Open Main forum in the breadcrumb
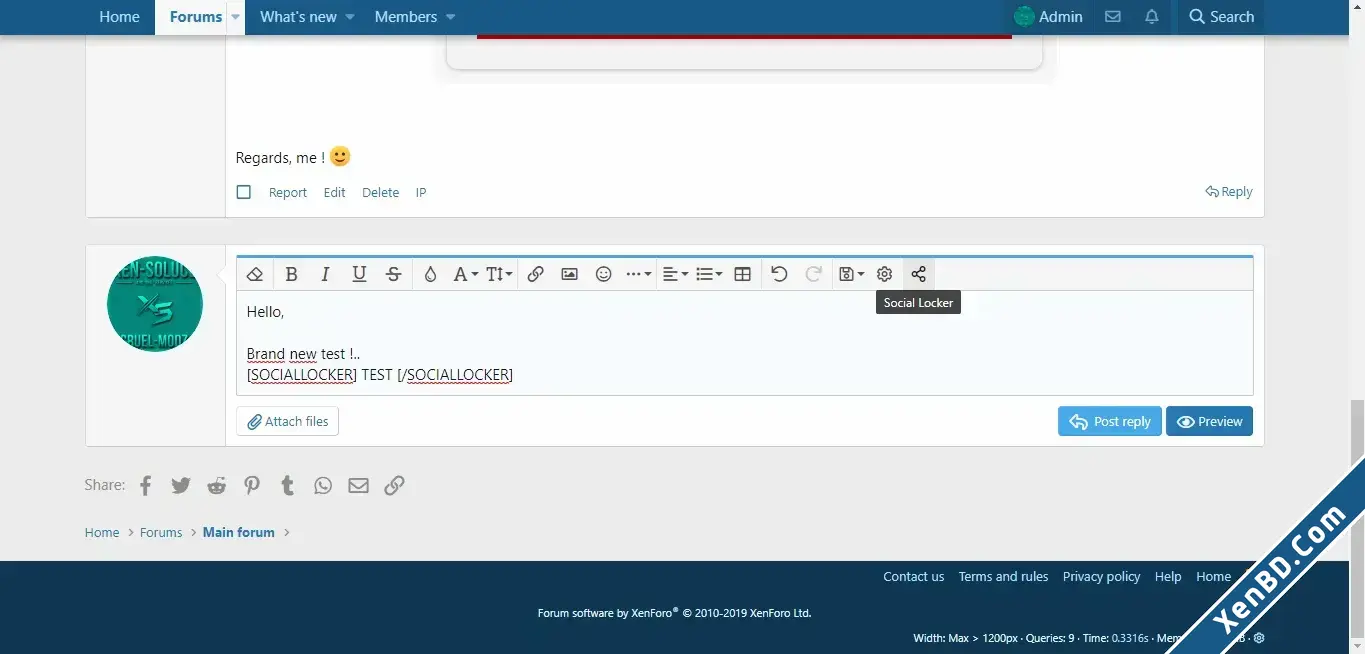Image resolution: width=1365 pixels, height=654 pixels. tap(239, 533)
